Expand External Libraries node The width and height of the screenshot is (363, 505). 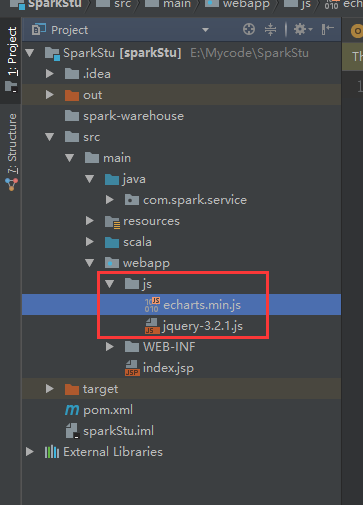coord(30,452)
